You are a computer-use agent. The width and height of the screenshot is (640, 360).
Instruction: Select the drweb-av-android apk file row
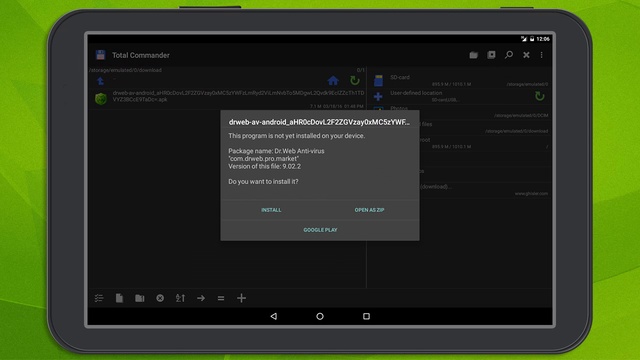[x=227, y=99]
